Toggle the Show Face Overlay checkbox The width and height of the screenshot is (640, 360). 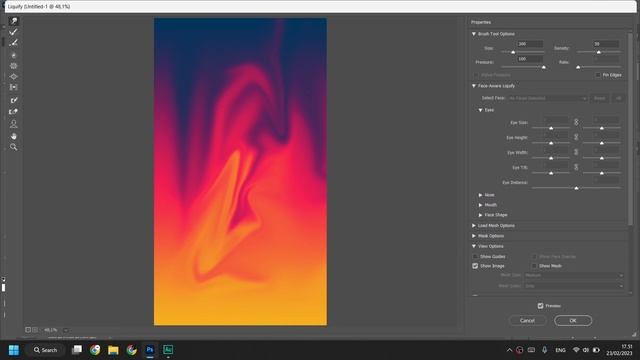pos(534,256)
